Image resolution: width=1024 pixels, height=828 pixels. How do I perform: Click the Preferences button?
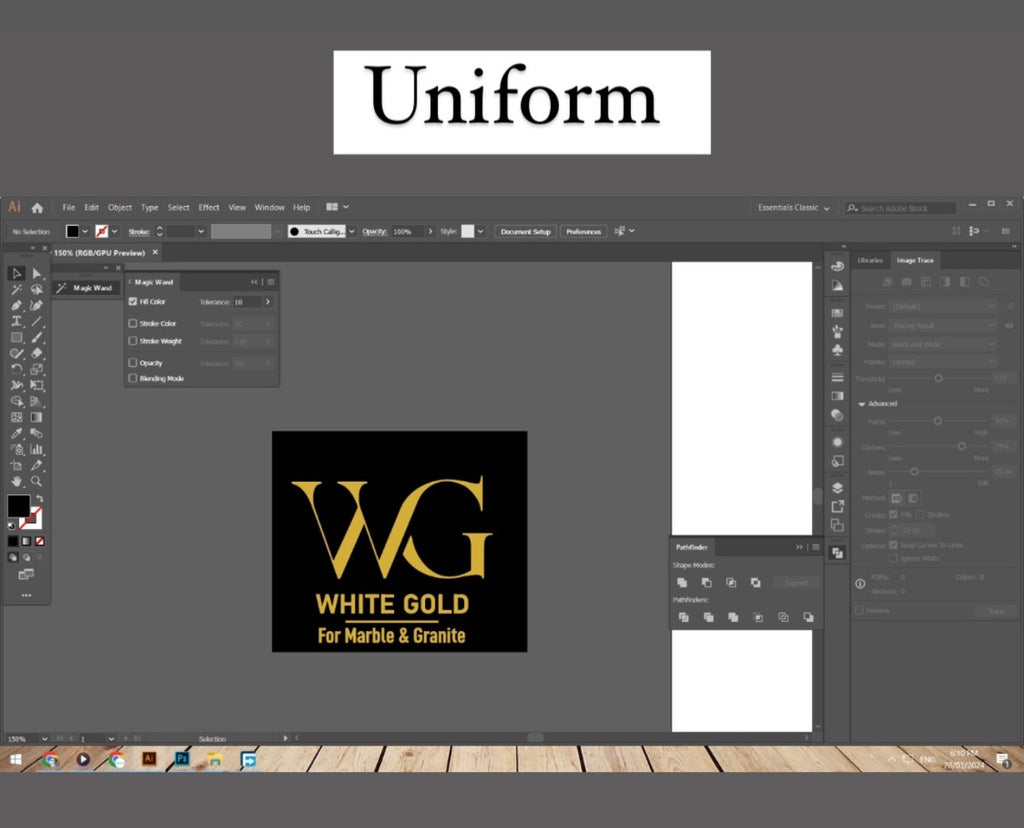(x=583, y=231)
